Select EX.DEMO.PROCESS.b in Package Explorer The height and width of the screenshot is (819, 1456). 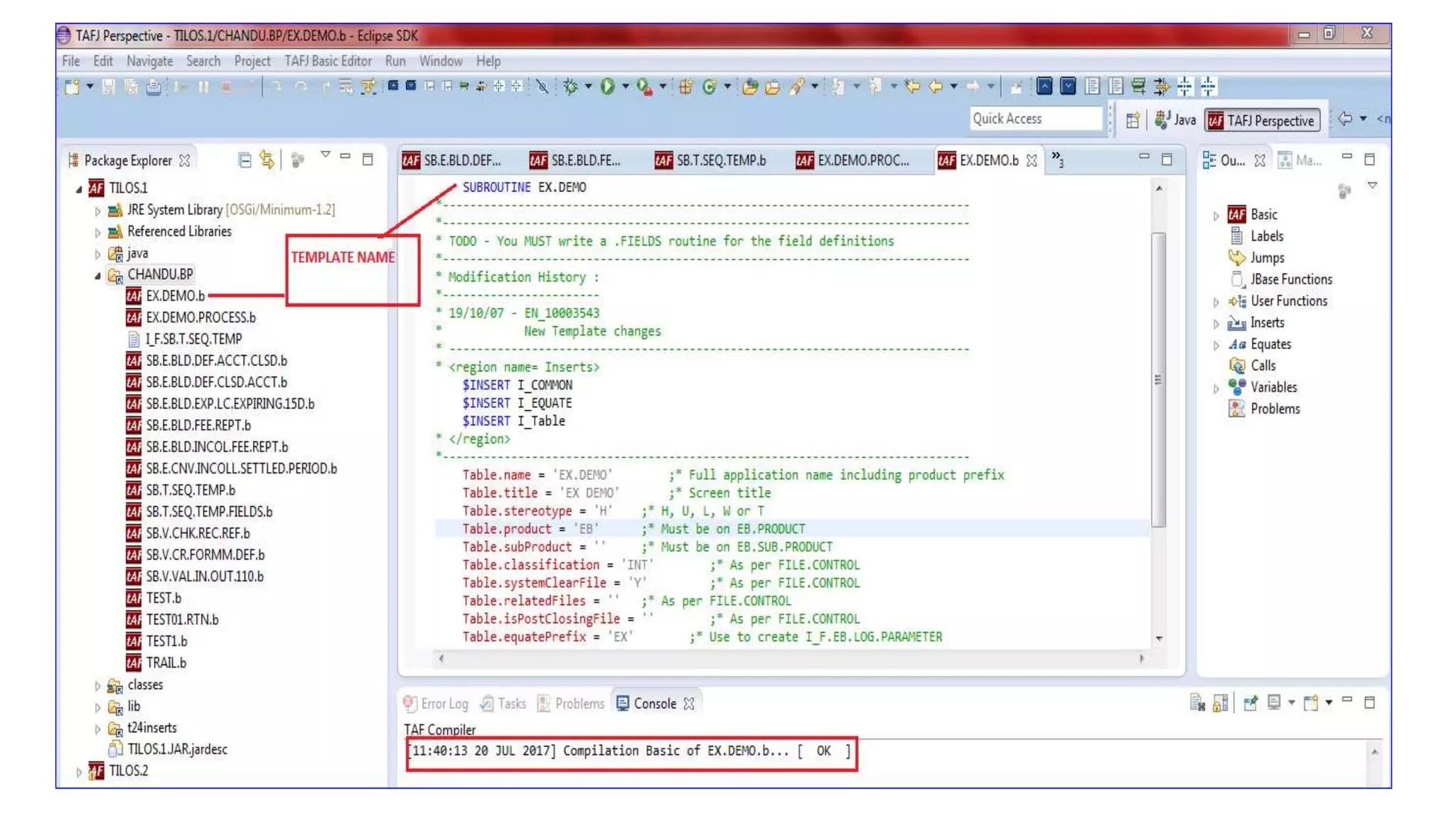pos(200,317)
